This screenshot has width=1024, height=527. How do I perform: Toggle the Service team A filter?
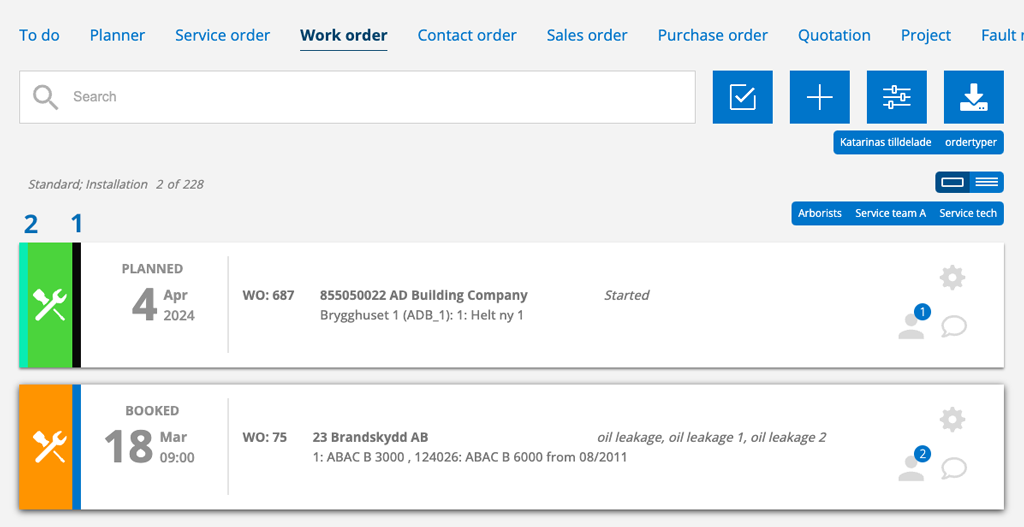click(891, 214)
